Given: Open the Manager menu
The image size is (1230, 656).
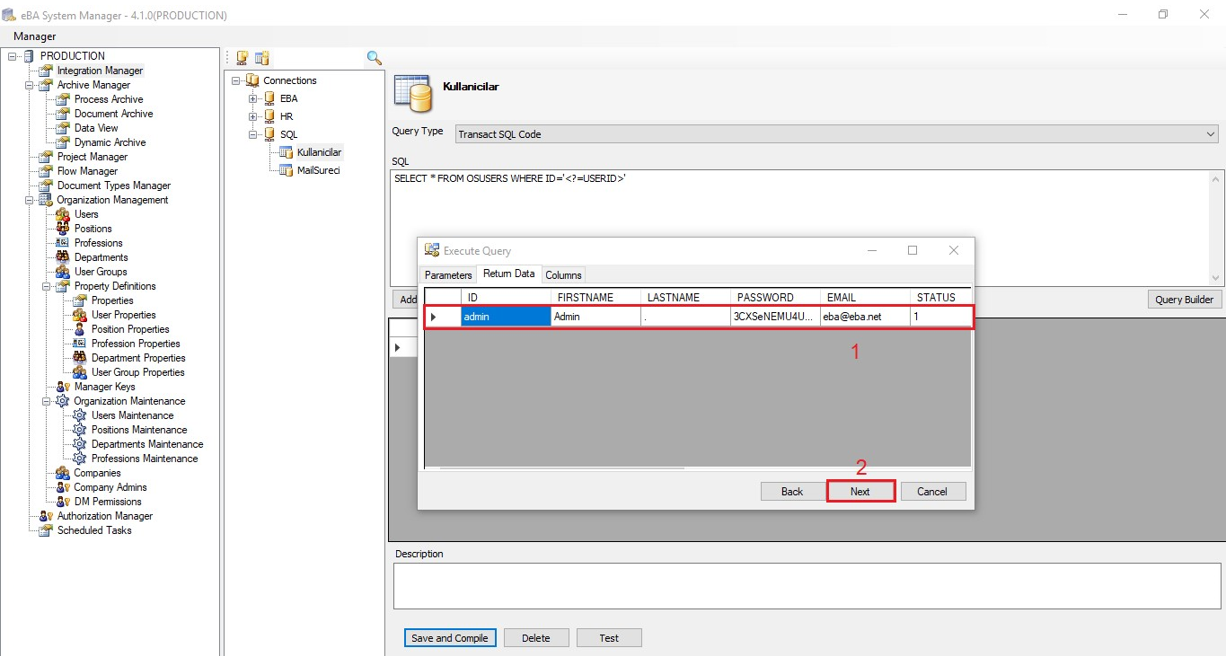Looking at the screenshot, I should click(34, 36).
